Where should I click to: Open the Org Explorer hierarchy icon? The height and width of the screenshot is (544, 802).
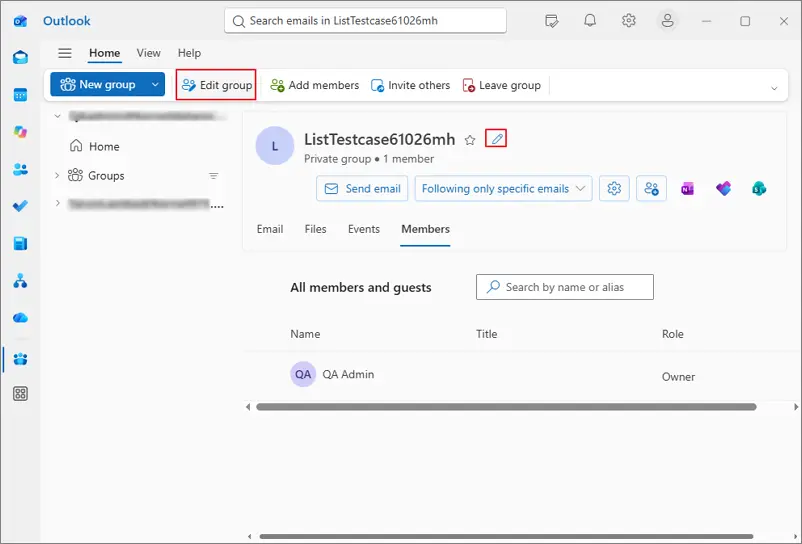pyautogui.click(x=20, y=280)
